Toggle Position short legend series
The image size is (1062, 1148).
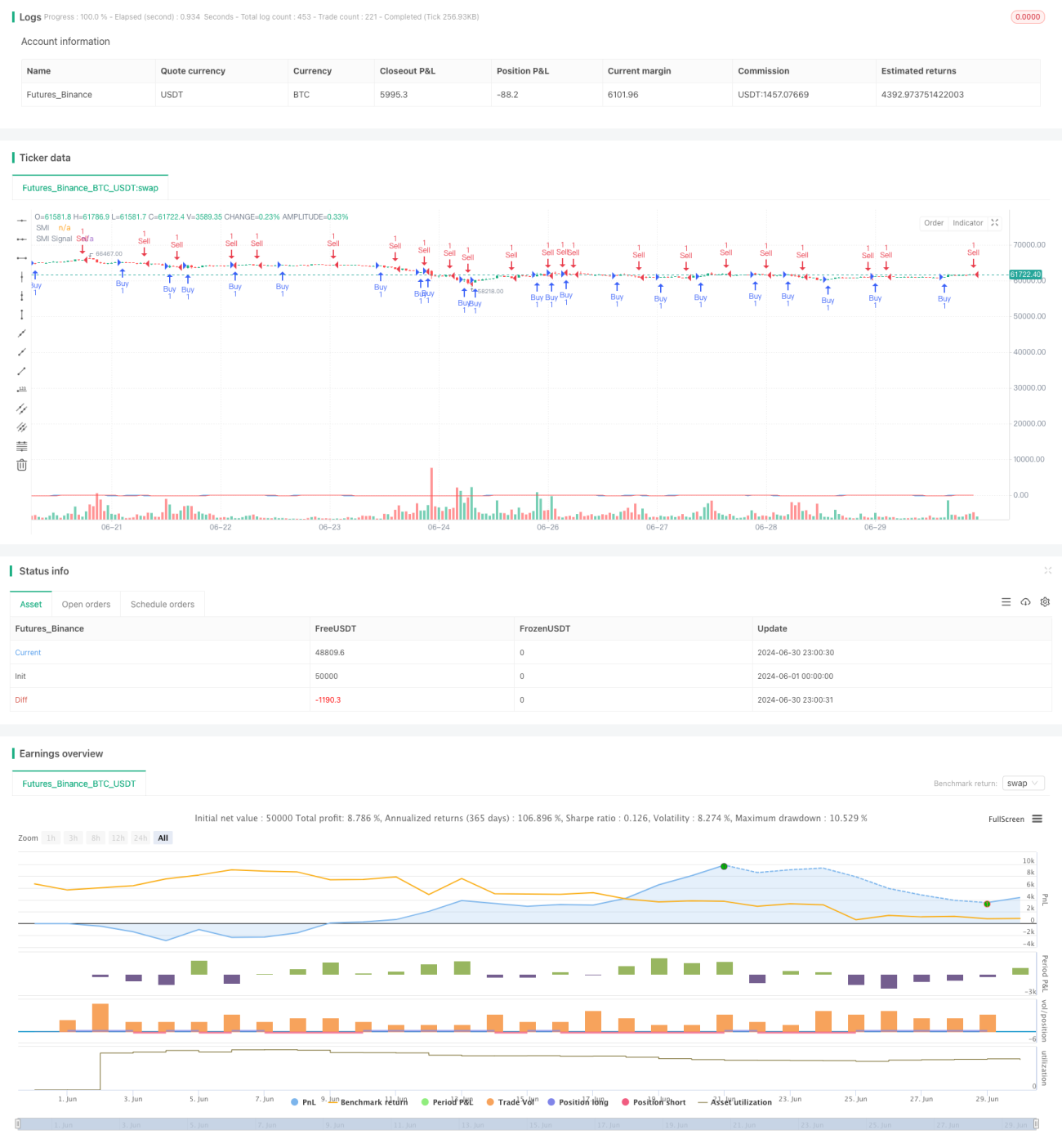click(x=654, y=1102)
